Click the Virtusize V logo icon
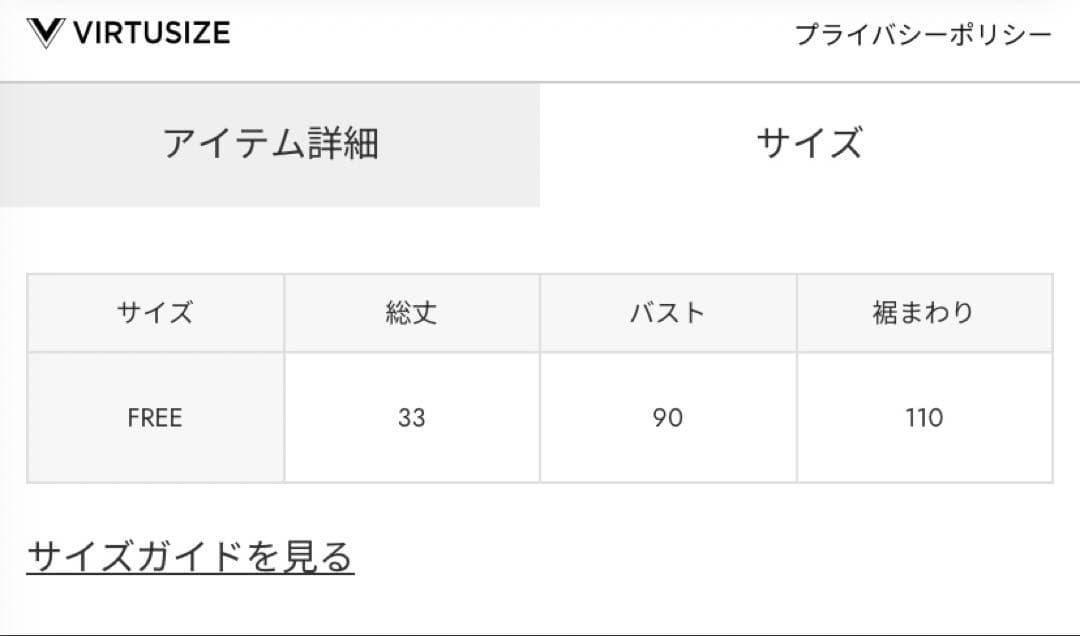Viewport: 1080px width, 636px height. (x=46, y=33)
